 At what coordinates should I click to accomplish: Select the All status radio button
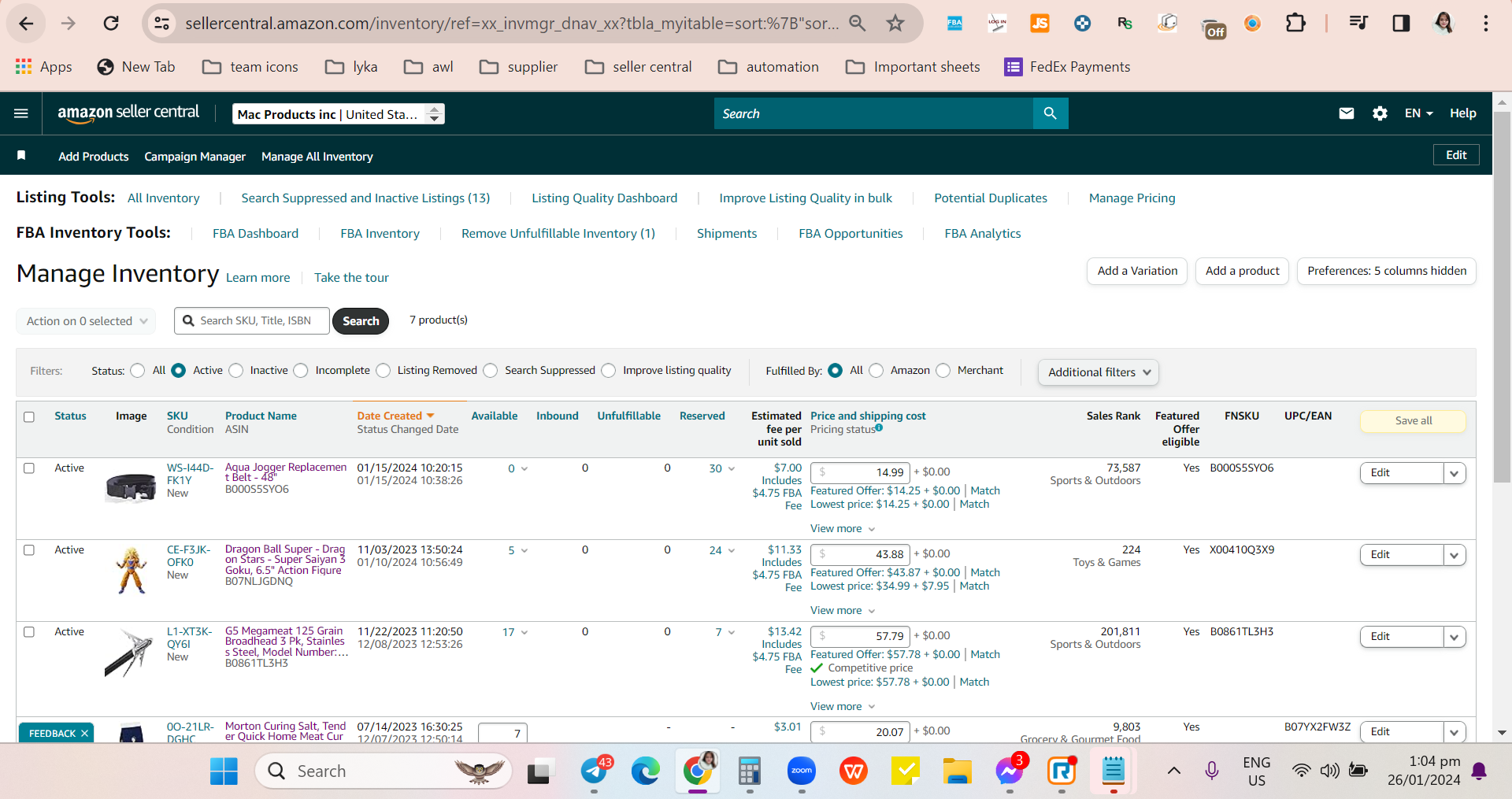pyautogui.click(x=138, y=371)
